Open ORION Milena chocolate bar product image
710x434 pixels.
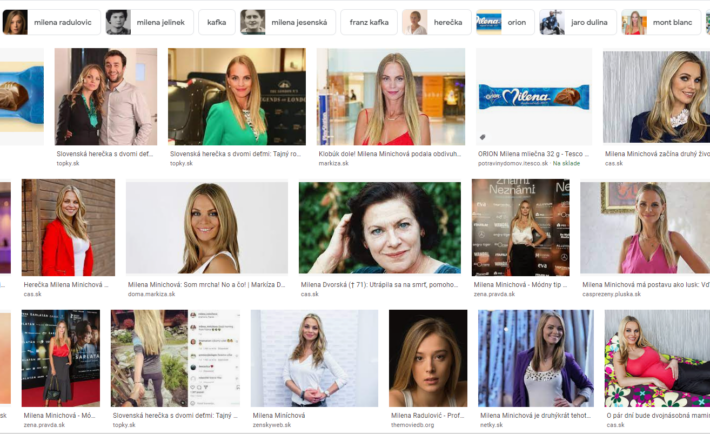(x=534, y=96)
